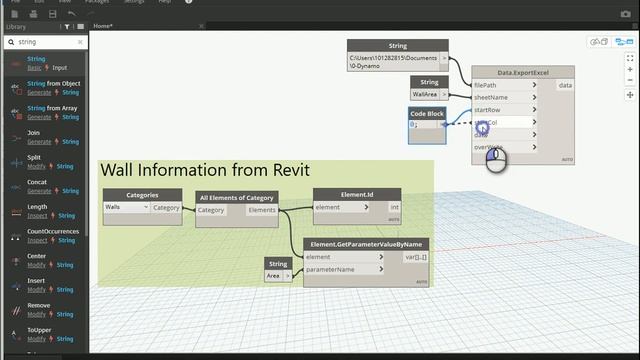Expand the chevron beside the overWrite port
The image size is (640, 360).
[x=534, y=147]
